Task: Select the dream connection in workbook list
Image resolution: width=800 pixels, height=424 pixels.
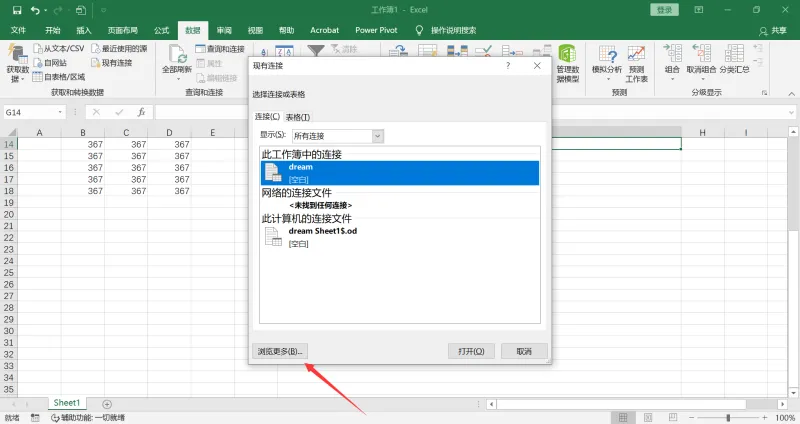Action: click(399, 173)
